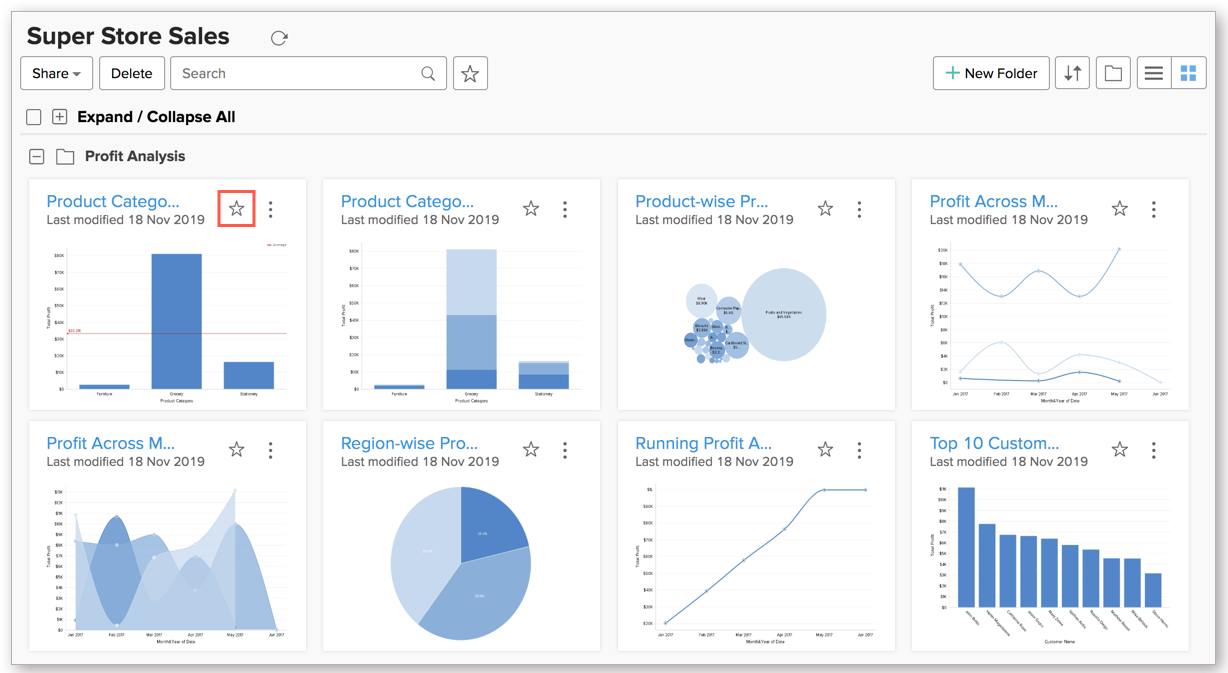Collapse the Profit Analysis folder

pos(37,156)
